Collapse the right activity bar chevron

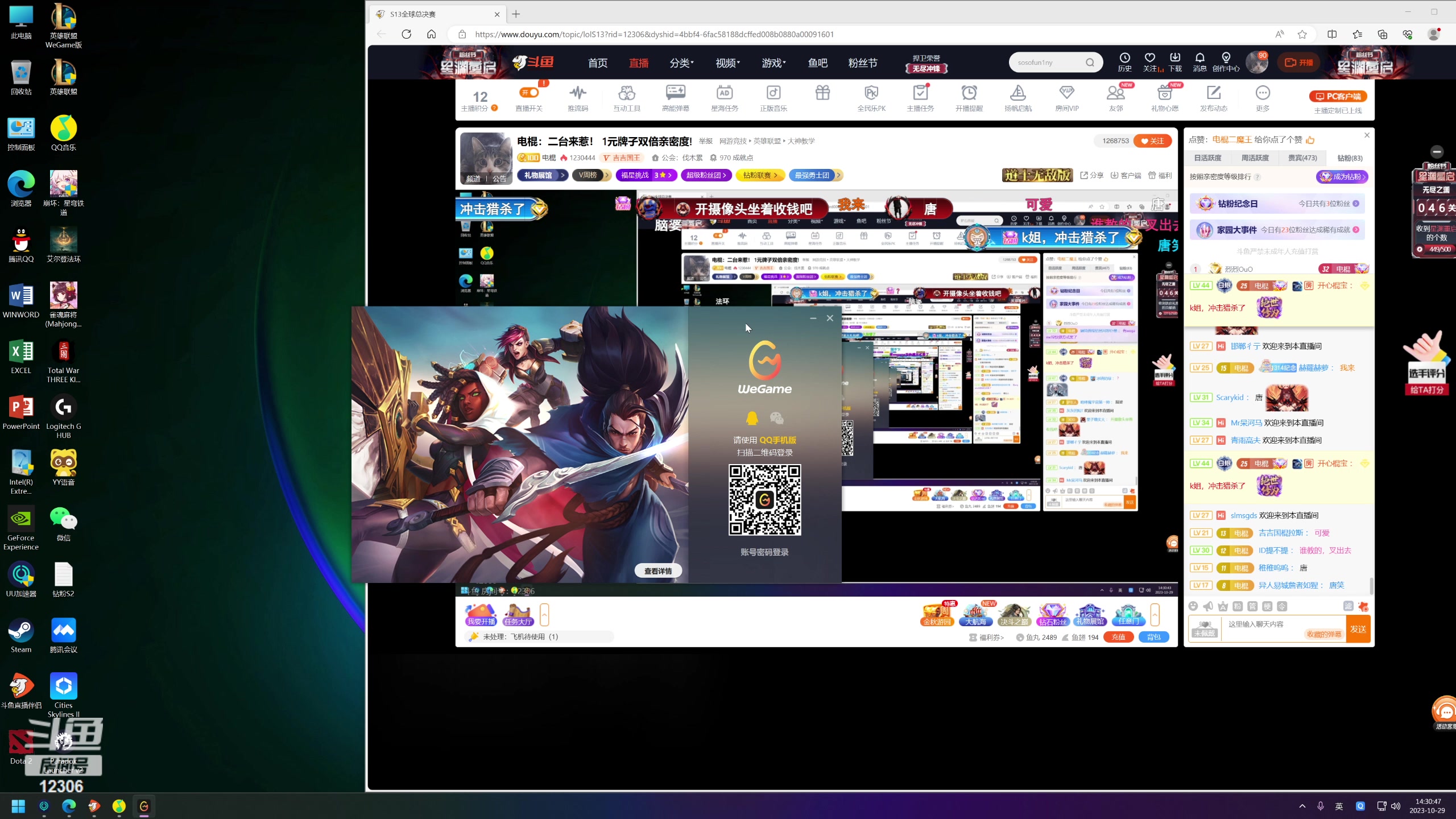pyautogui.click(x=1155, y=614)
